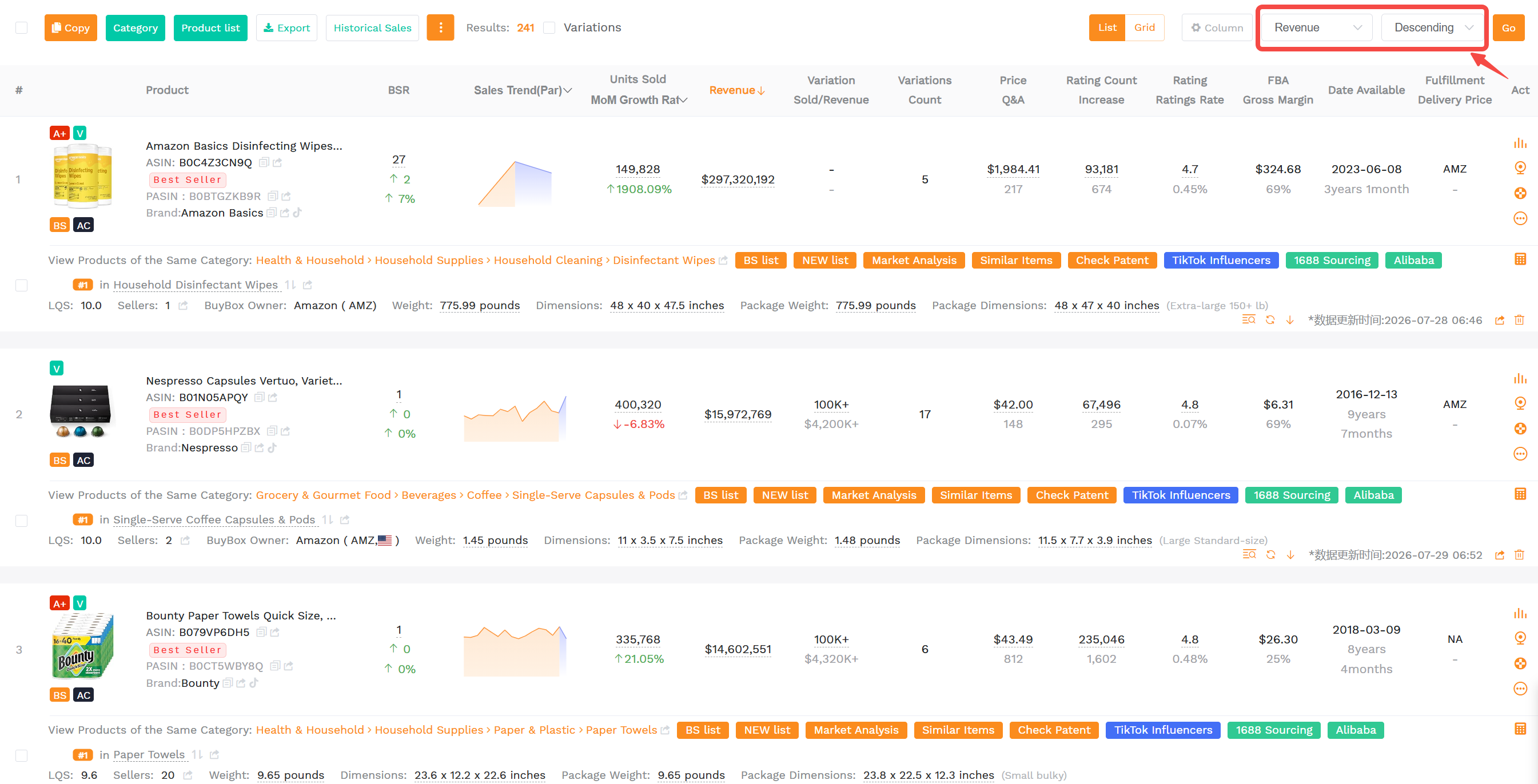Toggle the select-all checkbox at top left
This screenshot has width=1538, height=784.
(22, 27)
